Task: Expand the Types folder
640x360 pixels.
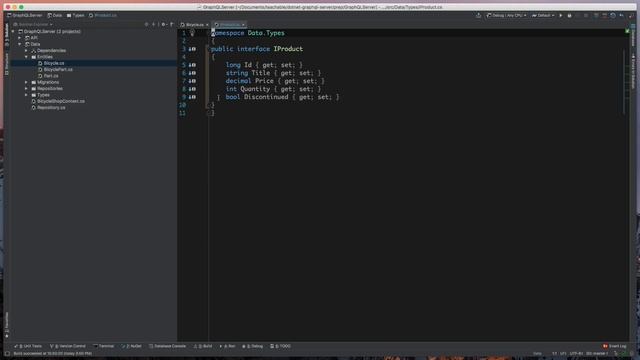Action: [x=26, y=95]
